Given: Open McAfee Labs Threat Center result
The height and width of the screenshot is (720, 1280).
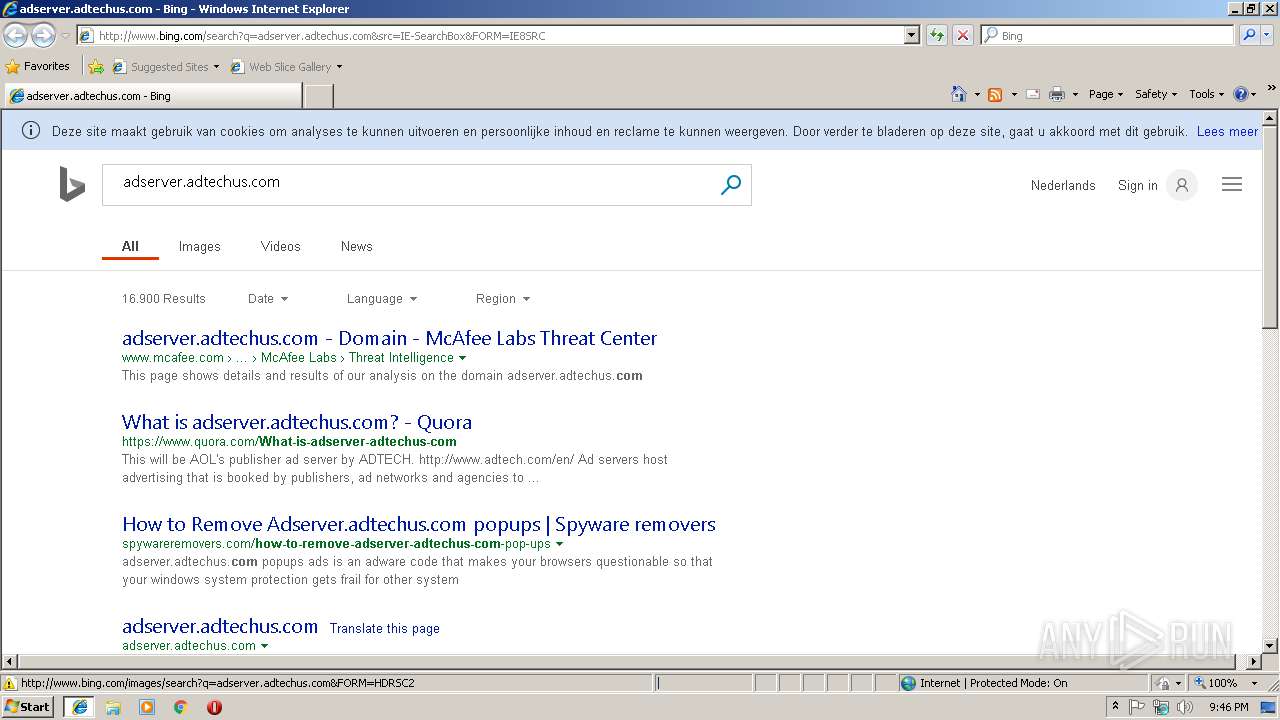Looking at the screenshot, I should pyautogui.click(x=389, y=338).
